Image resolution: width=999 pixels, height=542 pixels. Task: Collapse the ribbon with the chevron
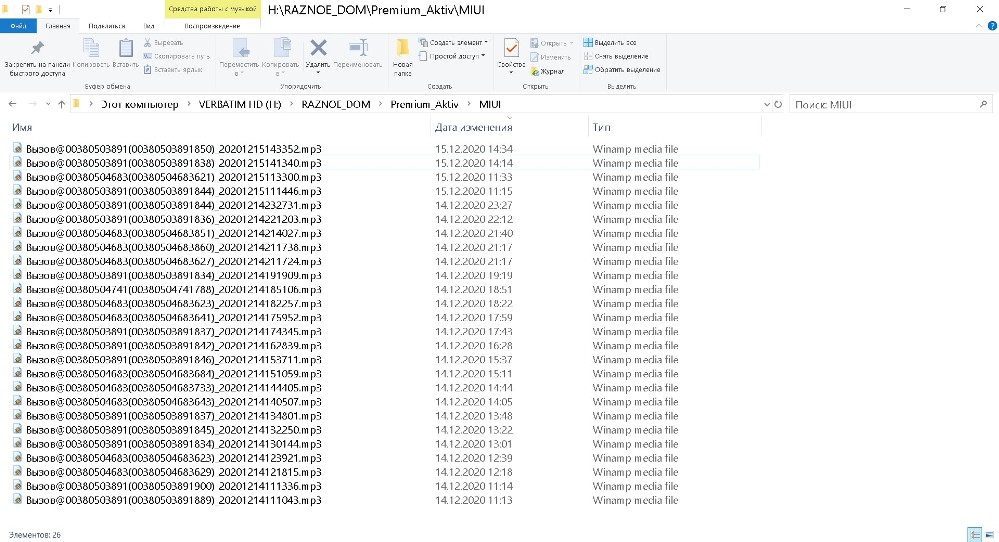(x=979, y=26)
